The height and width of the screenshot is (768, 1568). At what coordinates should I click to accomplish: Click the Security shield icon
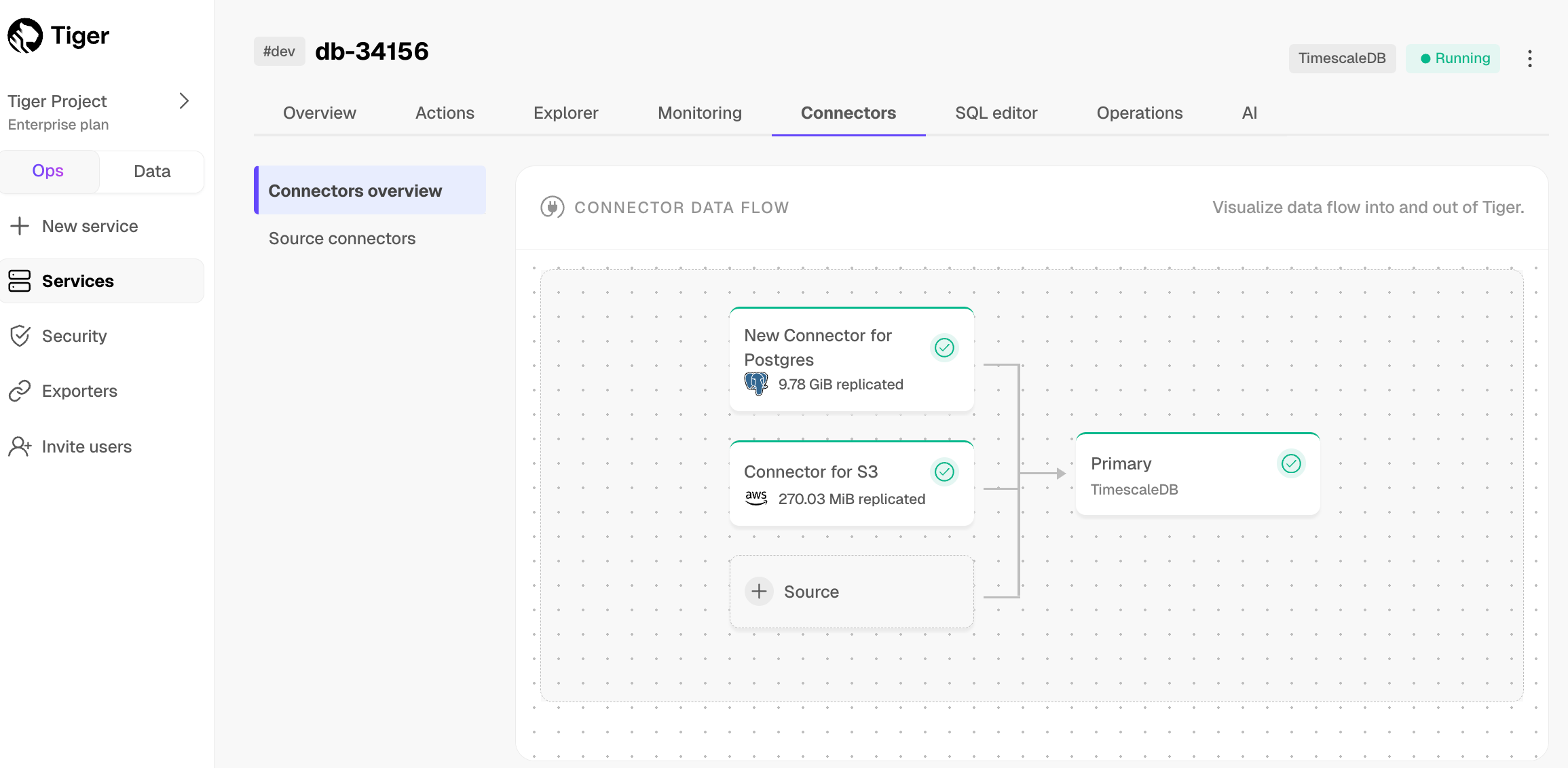click(x=20, y=336)
